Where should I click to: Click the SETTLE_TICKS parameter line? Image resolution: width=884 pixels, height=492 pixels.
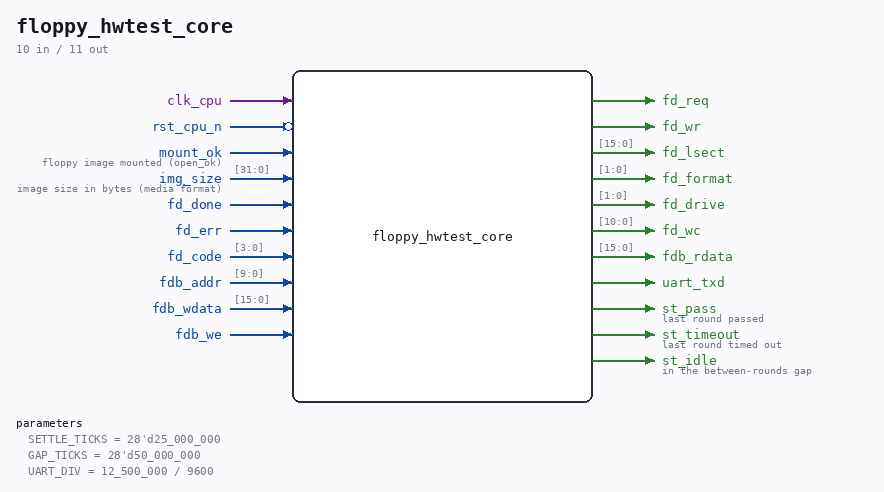click(124, 439)
